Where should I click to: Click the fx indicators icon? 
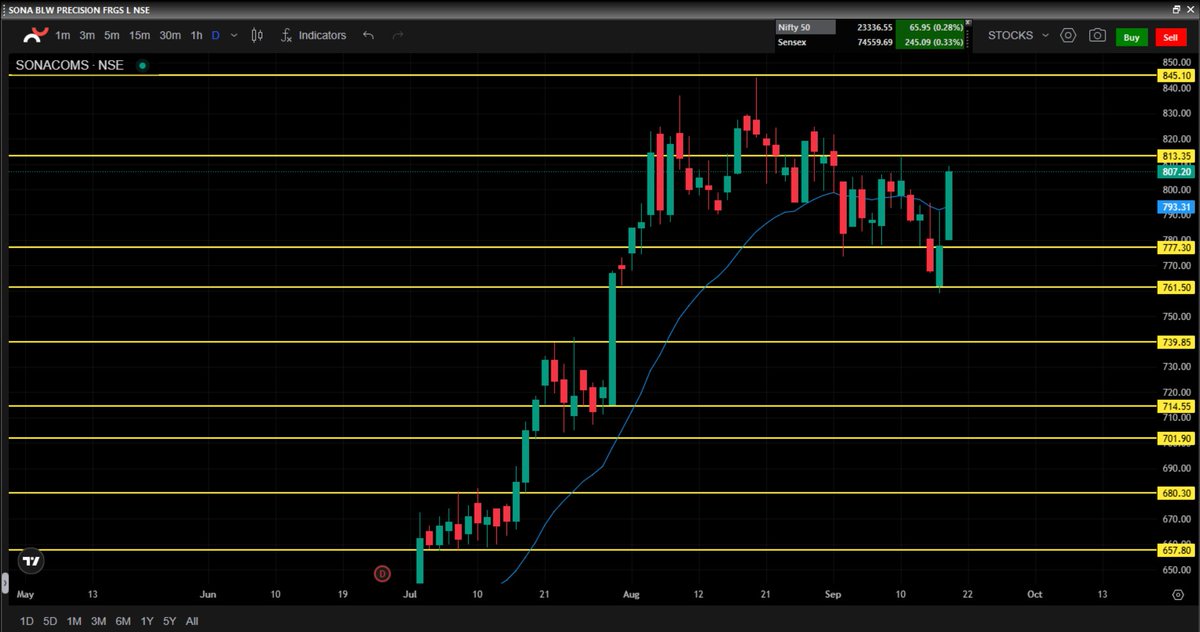click(285, 35)
